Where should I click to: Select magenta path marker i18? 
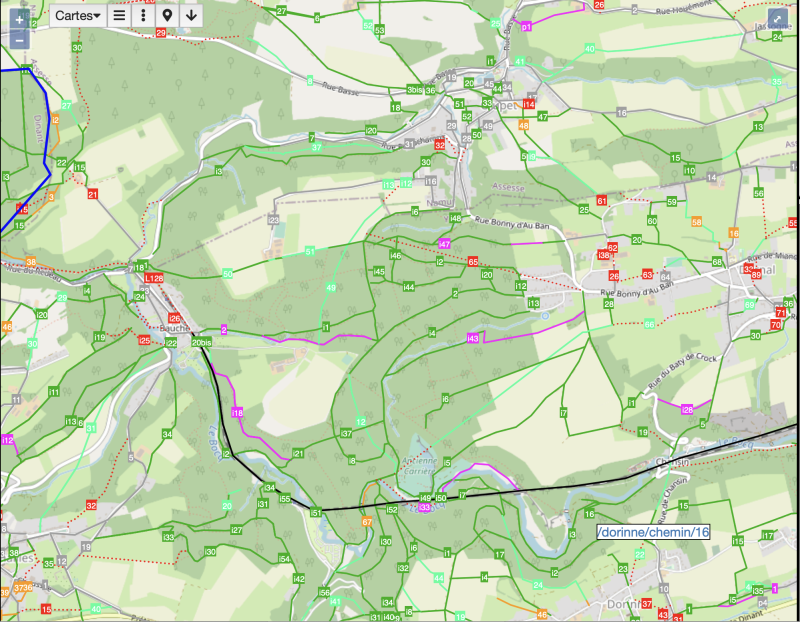point(237,412)
